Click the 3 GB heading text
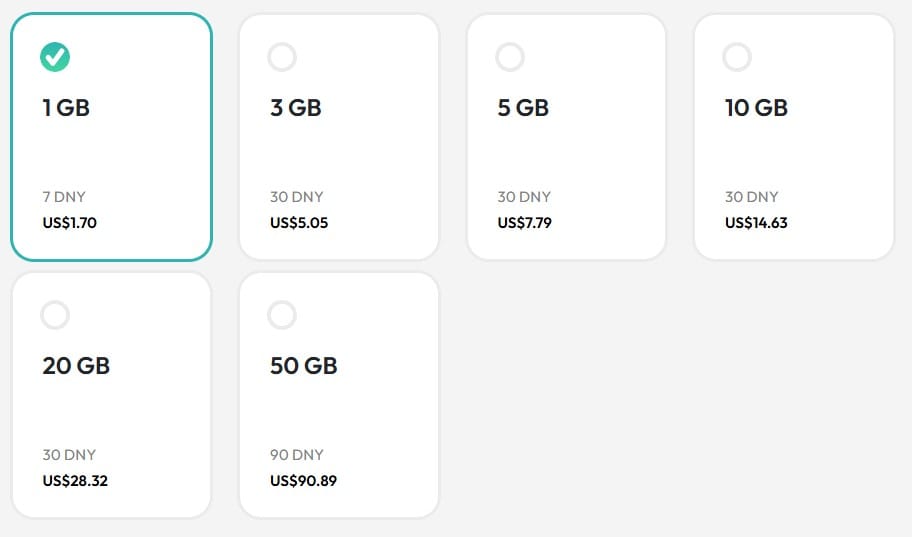The width and height of the screenshot is (912, 537). tap(295, 108)
